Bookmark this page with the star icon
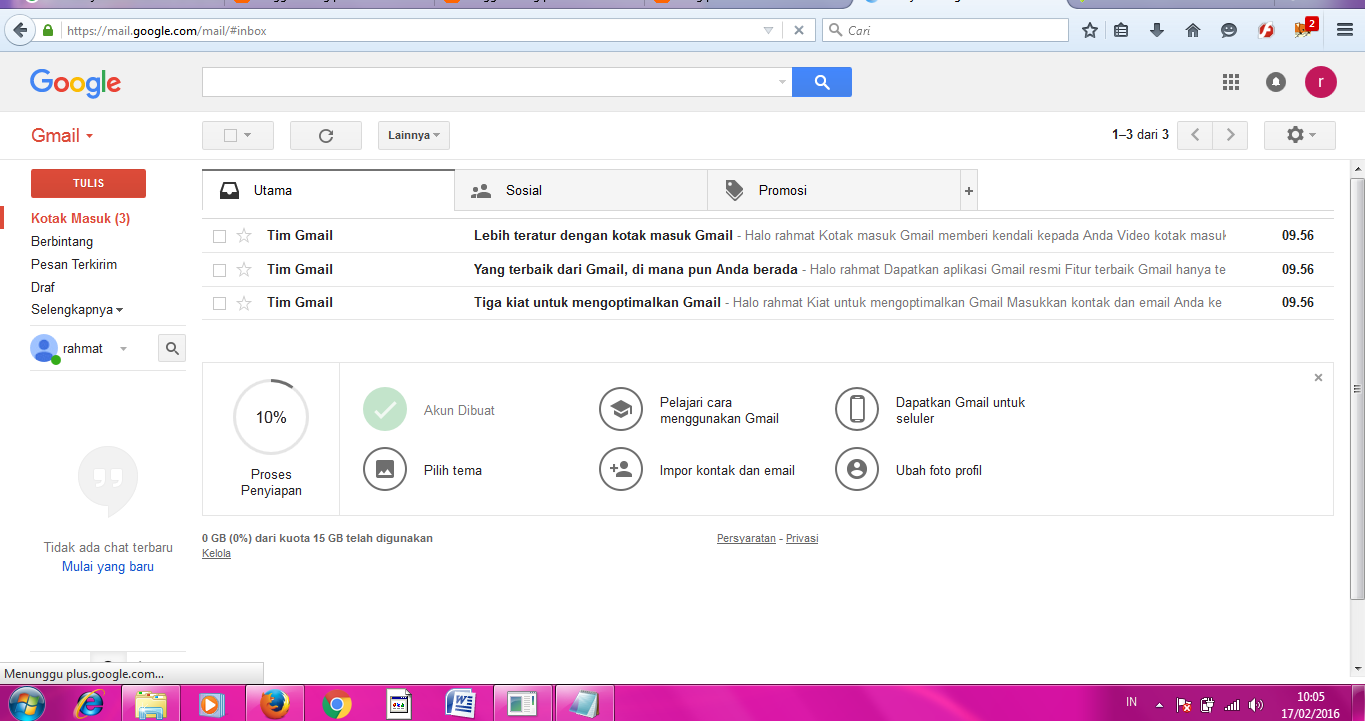The height and width of the screenshot is (721, 1365). point(1090,30)
